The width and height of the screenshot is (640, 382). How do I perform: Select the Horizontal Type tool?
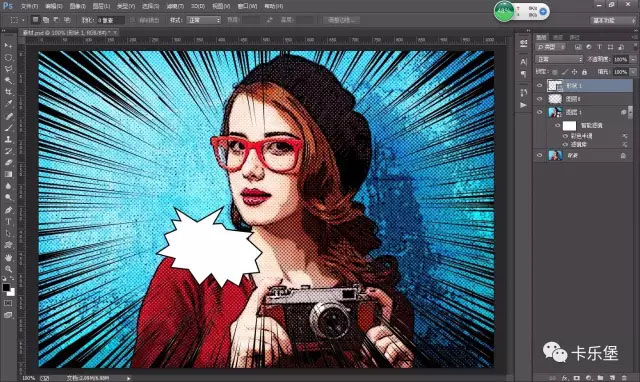tap(8, 222)
